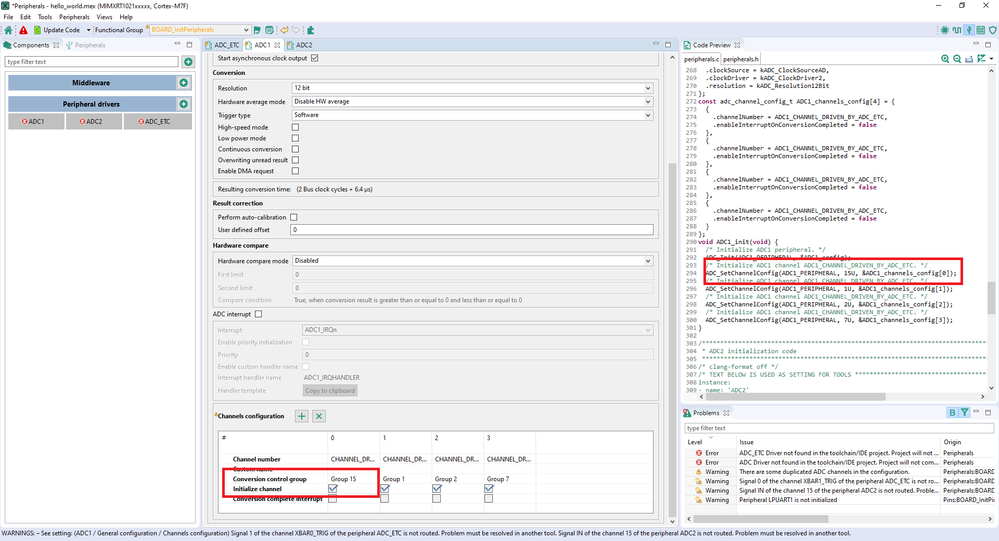Click the red error triangle in the toolbar
Viewport: 999px width, 541px height.
24,30
